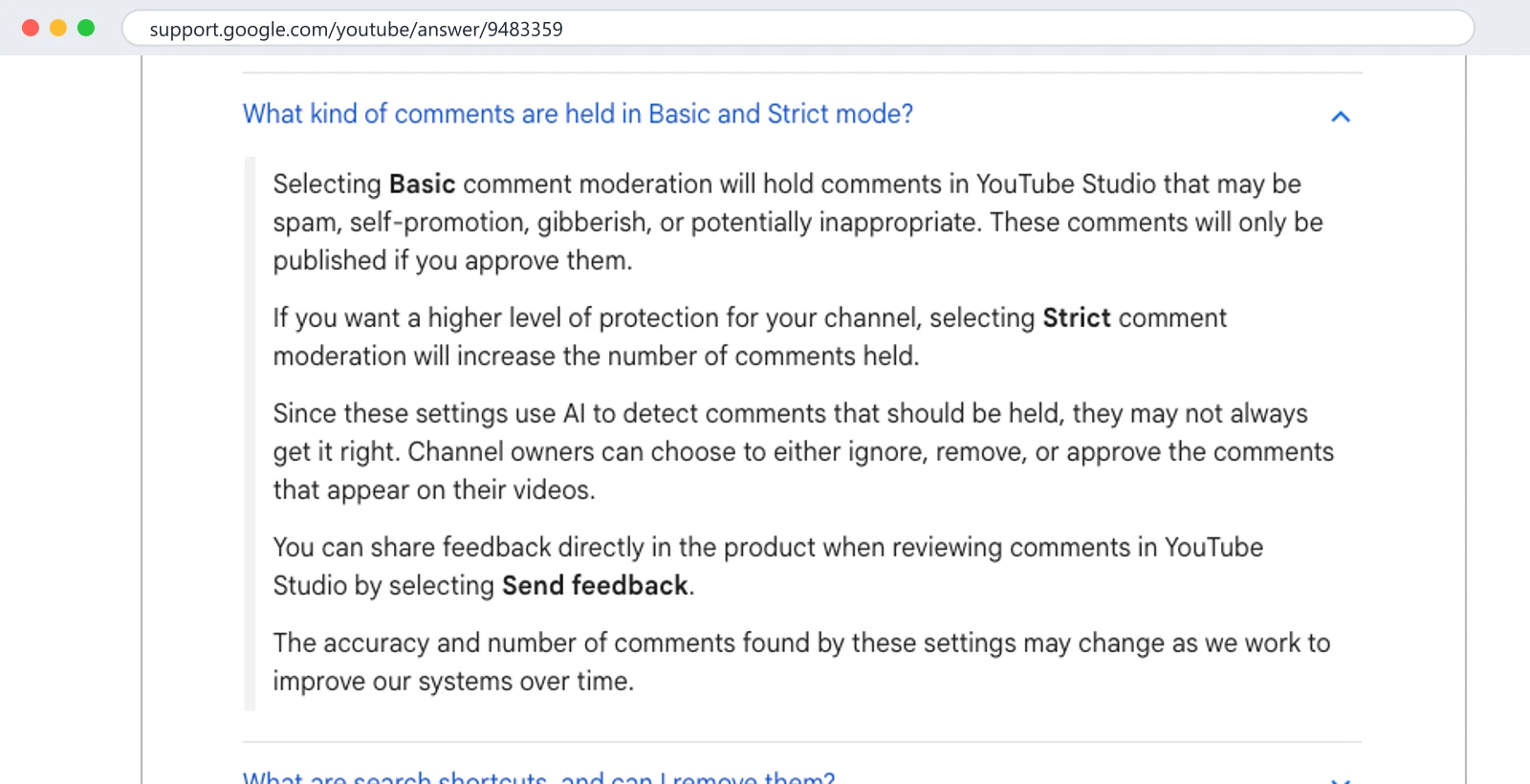The image size is (1530, 784).
Task: Click the text "moderation will increase the number of comments held."
Action: (596, 356)
